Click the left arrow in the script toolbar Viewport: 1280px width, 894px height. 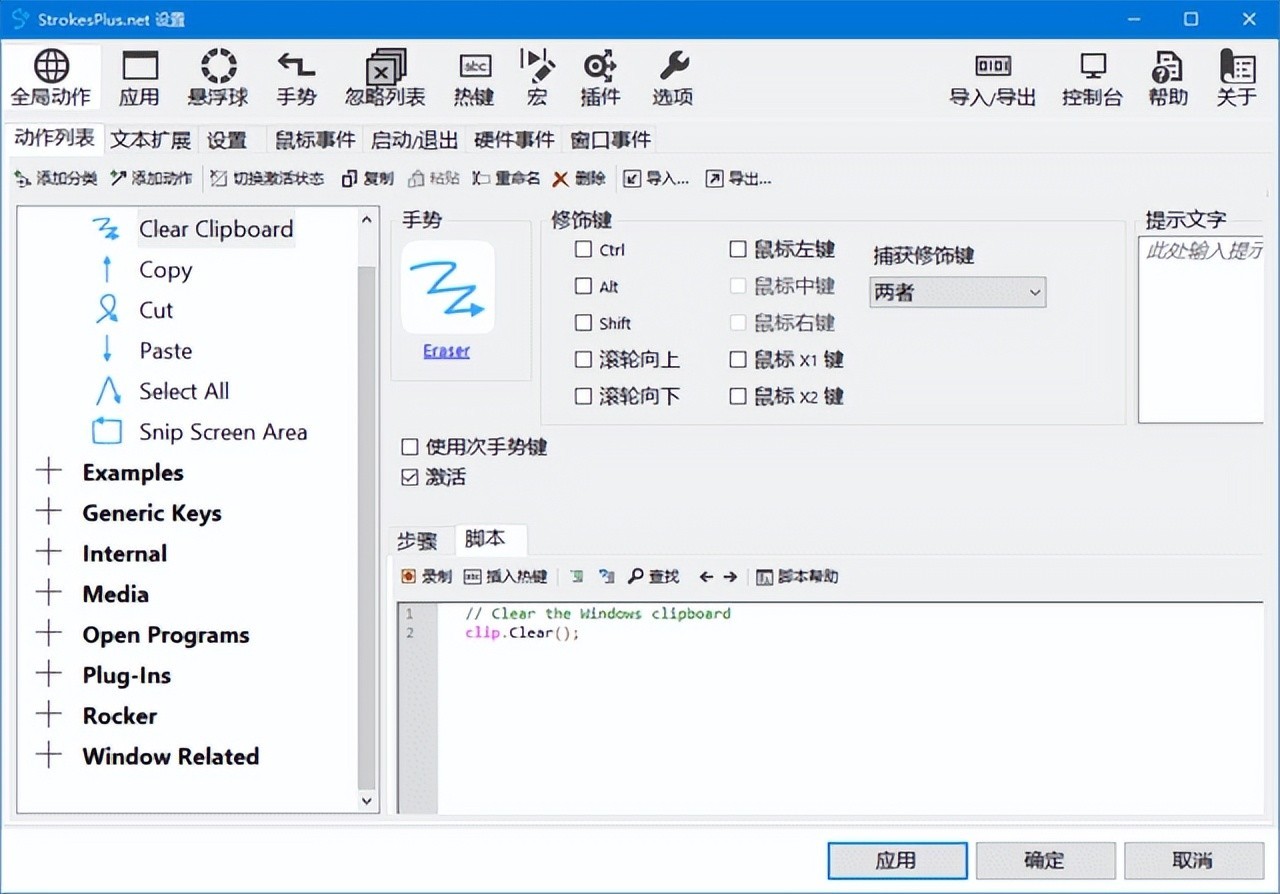[706, 577]
